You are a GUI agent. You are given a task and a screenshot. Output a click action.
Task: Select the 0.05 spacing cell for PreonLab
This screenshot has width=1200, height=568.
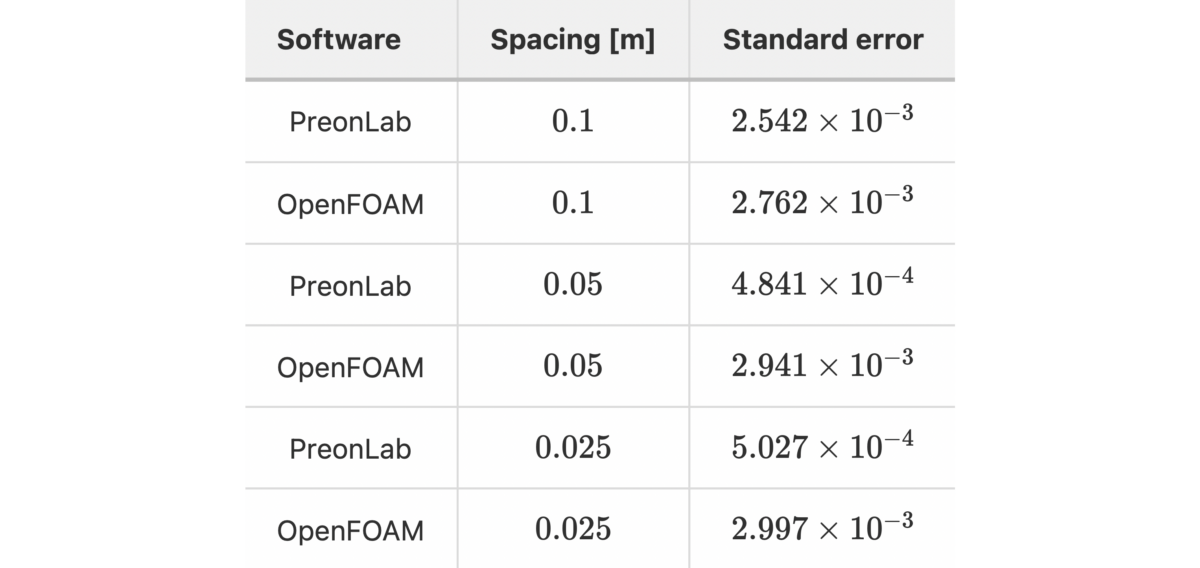click(x=572, y=285)
